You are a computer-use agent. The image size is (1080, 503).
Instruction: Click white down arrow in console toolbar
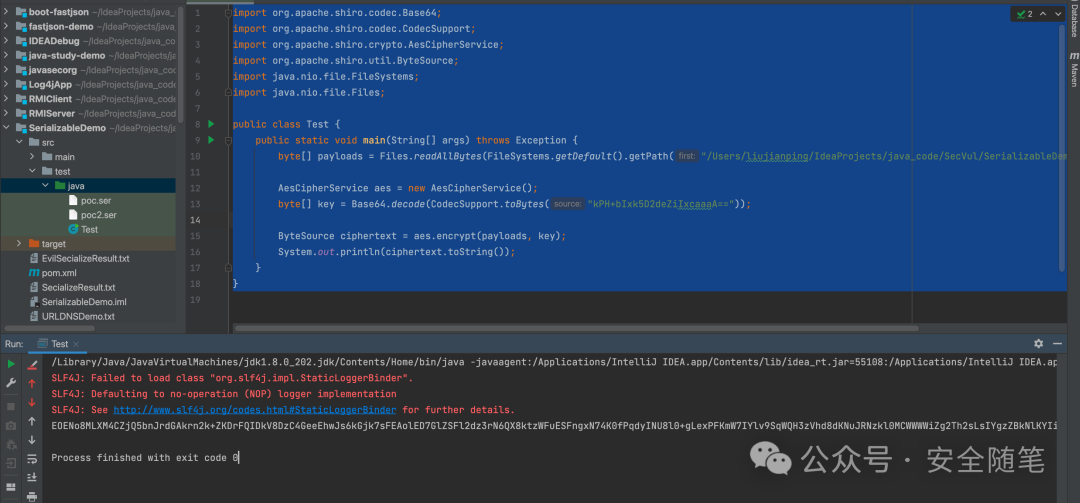32,440
